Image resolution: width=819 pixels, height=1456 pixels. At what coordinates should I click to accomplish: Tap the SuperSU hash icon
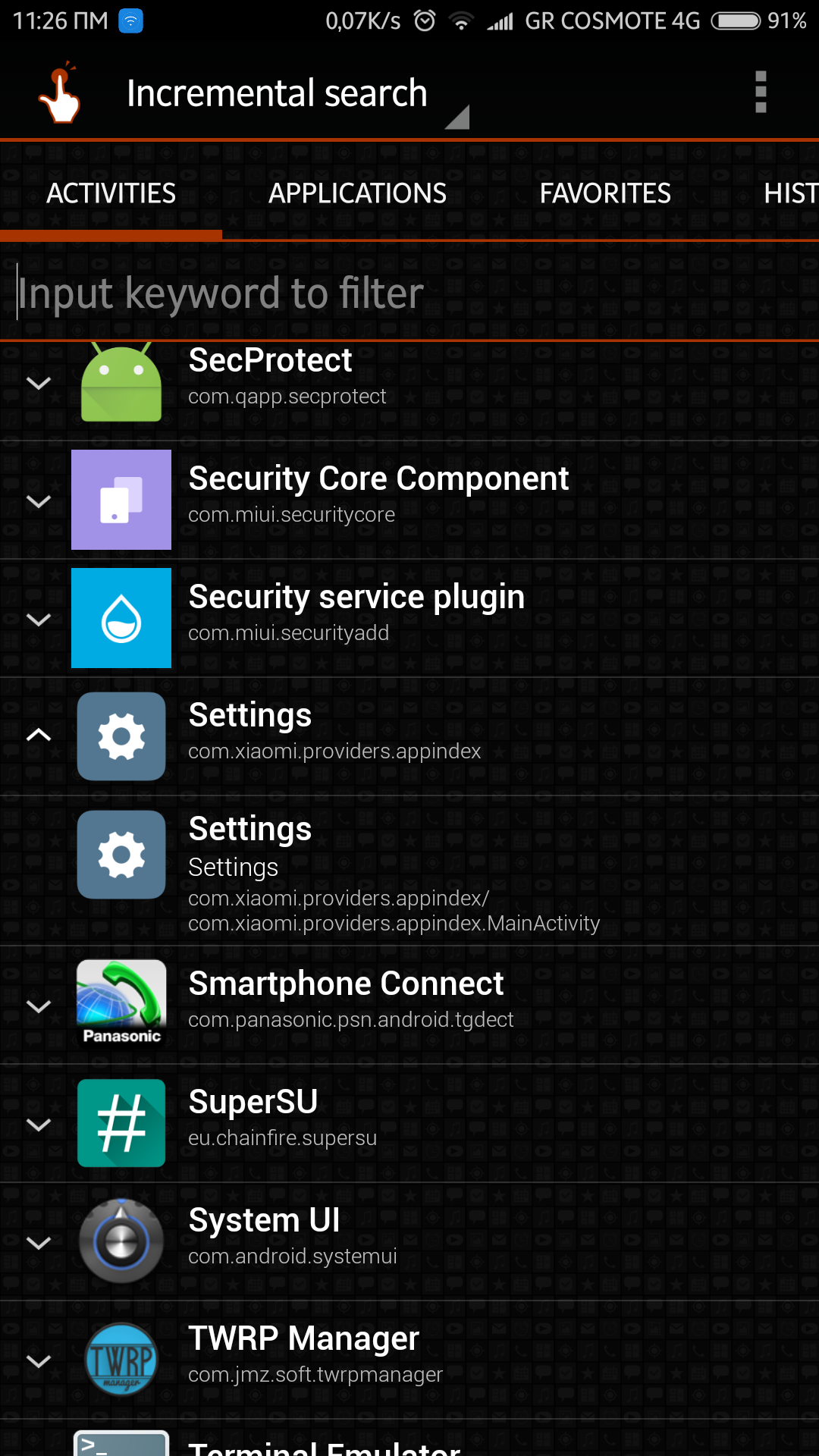121,1123
